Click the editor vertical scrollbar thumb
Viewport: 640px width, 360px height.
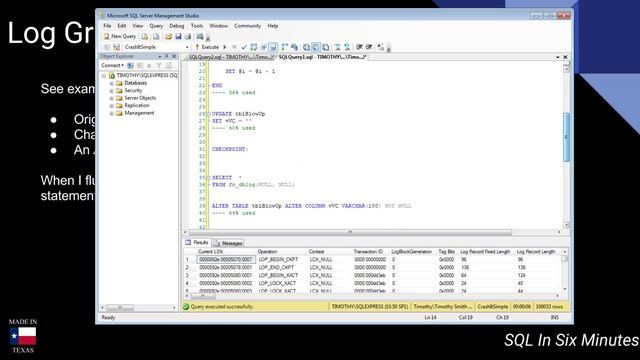tap(566, 137)
